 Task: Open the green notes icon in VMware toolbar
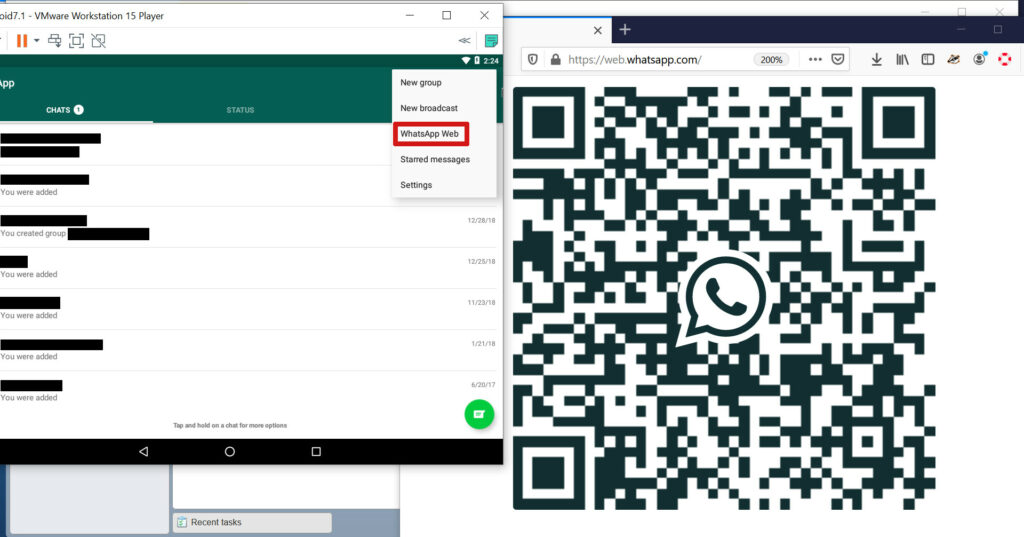[x=491, y=41]
